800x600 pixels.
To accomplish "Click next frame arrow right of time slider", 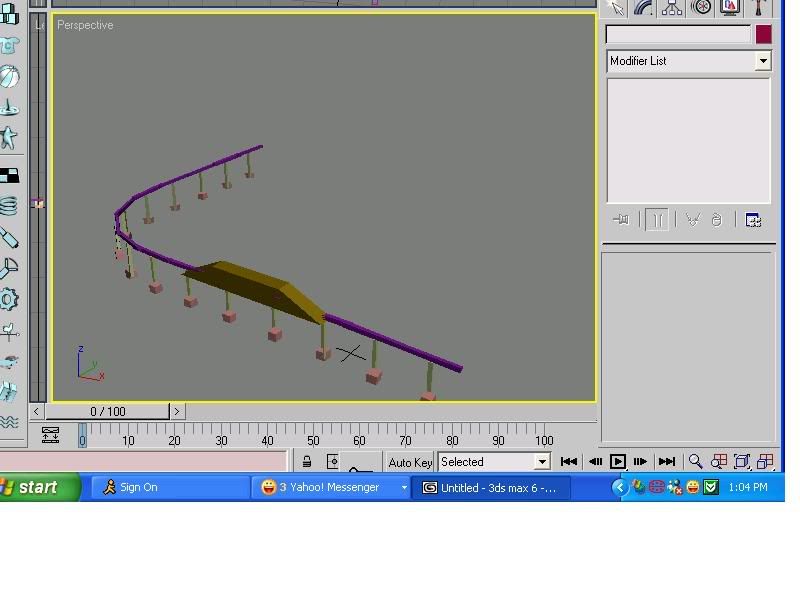I will [177, 411].
